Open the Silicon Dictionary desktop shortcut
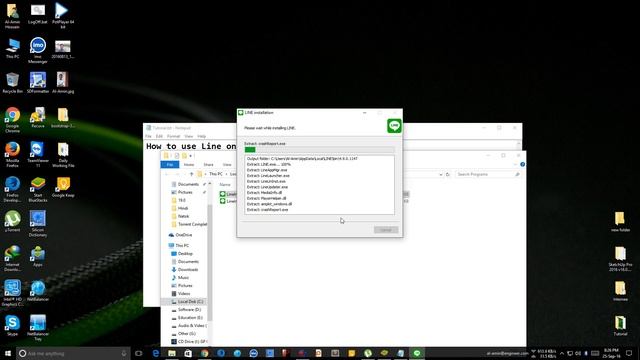This screenshot has width=640, height=360. tap(38, 224)
